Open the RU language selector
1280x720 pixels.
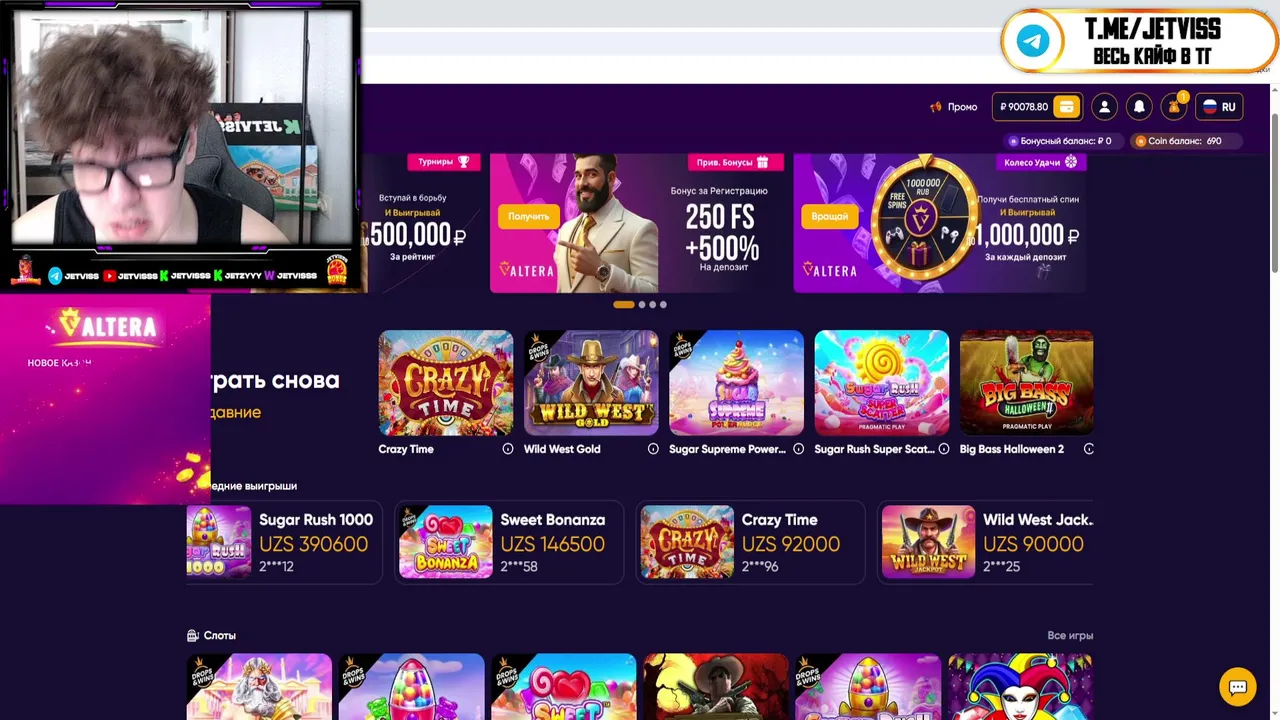(1219, 107)
